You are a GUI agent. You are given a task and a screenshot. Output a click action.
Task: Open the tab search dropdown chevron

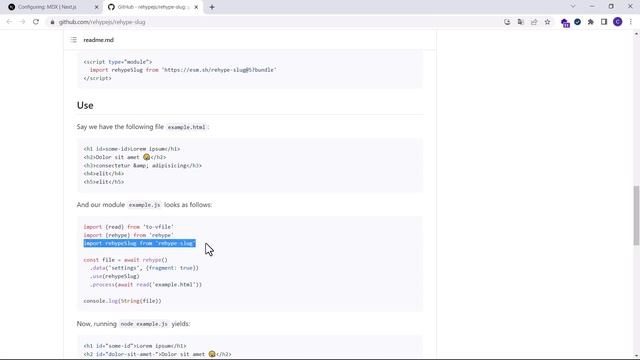click(573, 7)
